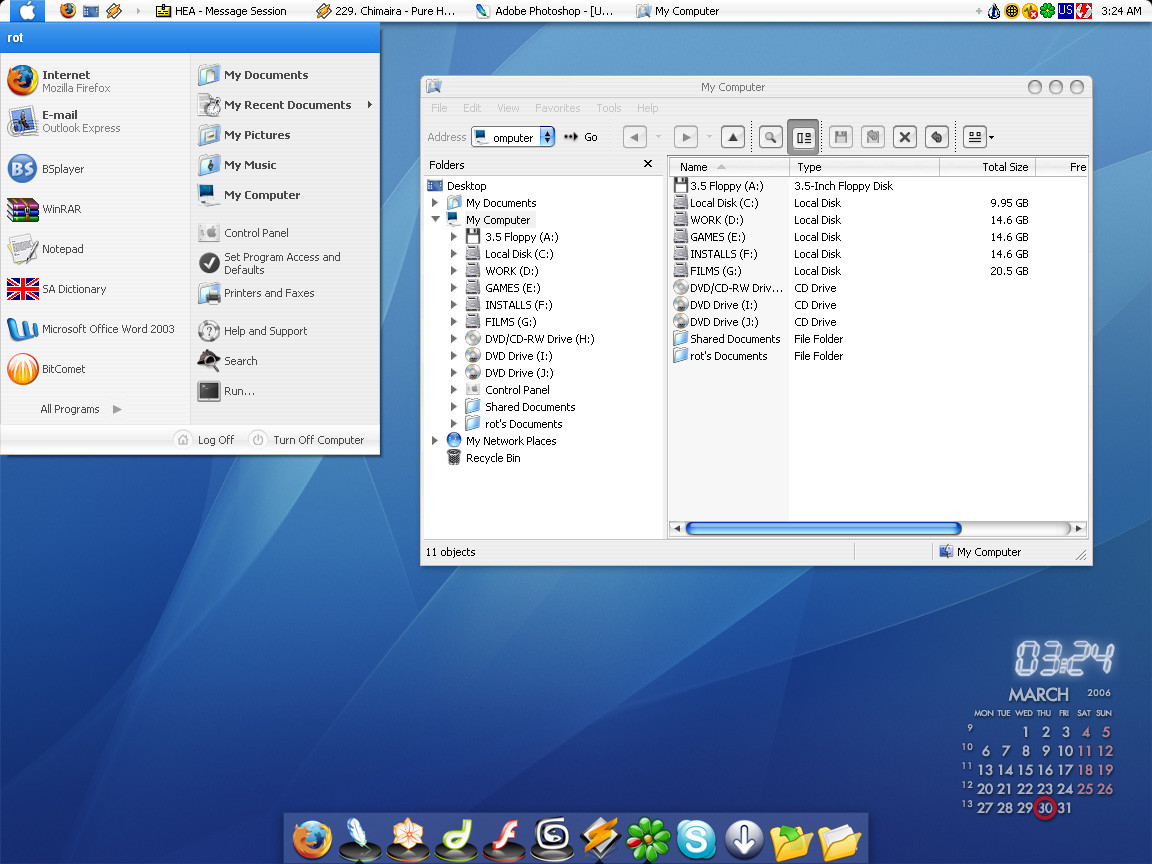Expand Control Panel tree node
The image size is (1152, 864).
pos(453,389)
